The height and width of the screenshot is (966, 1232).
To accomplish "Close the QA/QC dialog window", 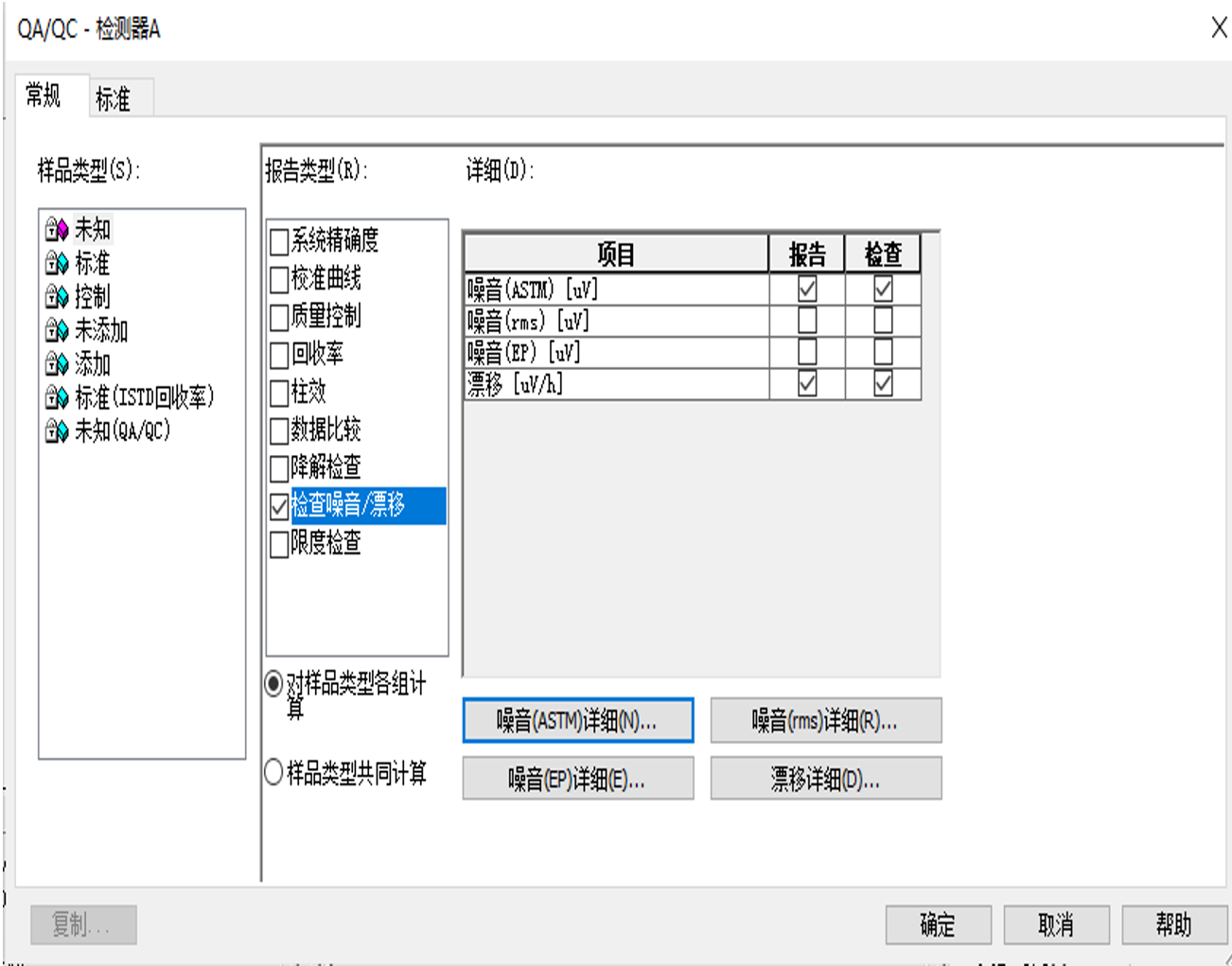I will tap(1219, 28).
